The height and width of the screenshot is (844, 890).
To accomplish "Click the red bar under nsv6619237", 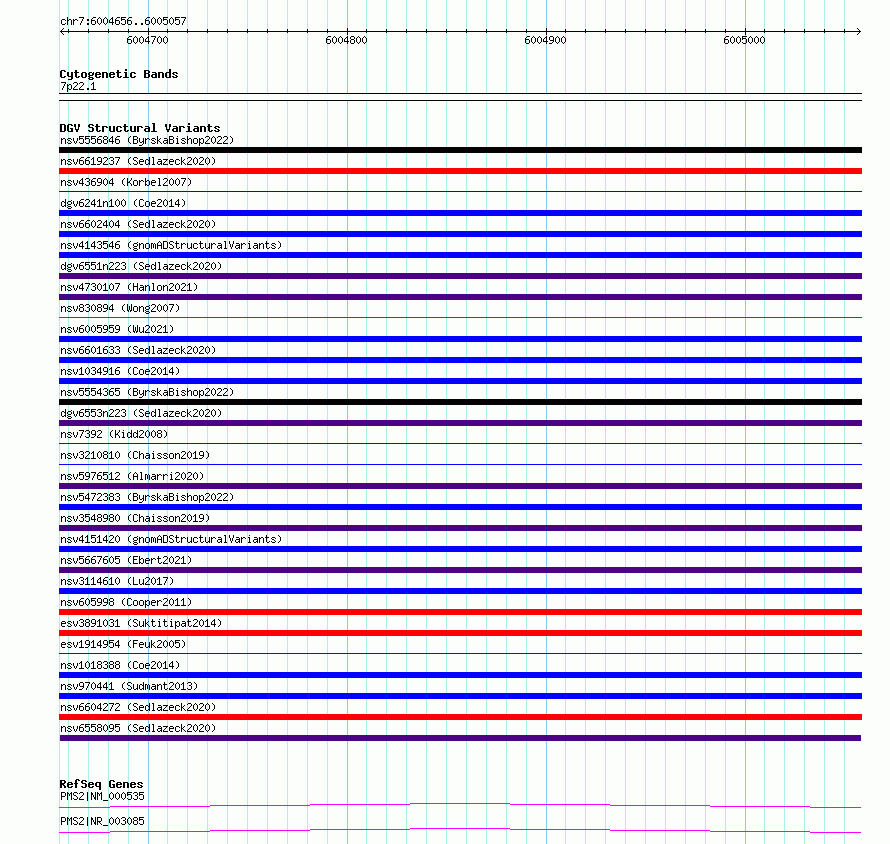I will click(x=460, y=171).
